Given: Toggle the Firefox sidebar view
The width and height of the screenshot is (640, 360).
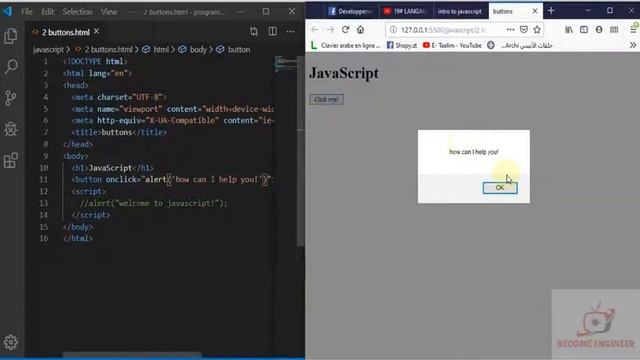Looking at the screenshot, I should (x=584, y=30).
